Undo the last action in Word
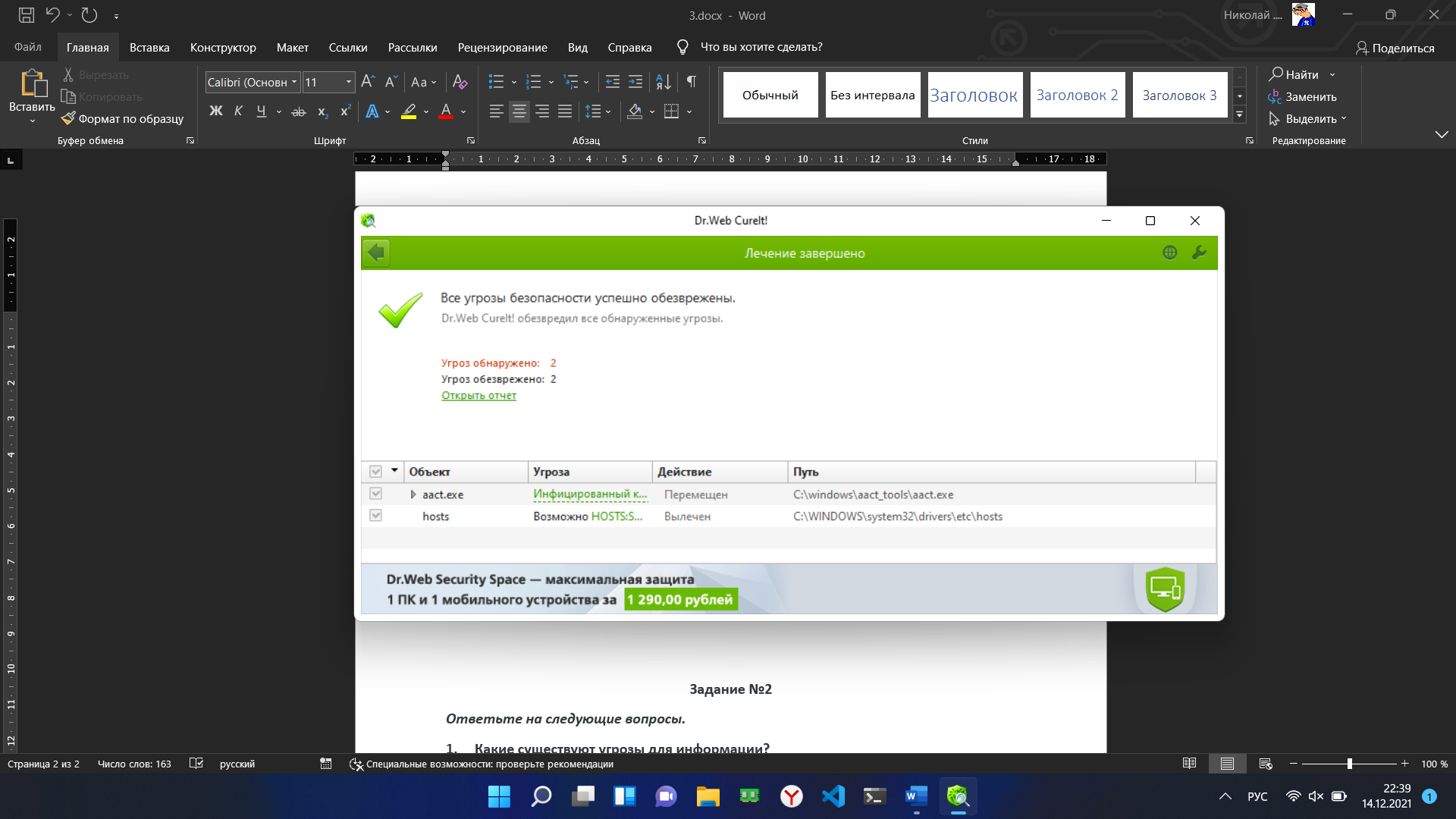The width and height of the screenshot is (1456, 819). click(x=52, y=14)
